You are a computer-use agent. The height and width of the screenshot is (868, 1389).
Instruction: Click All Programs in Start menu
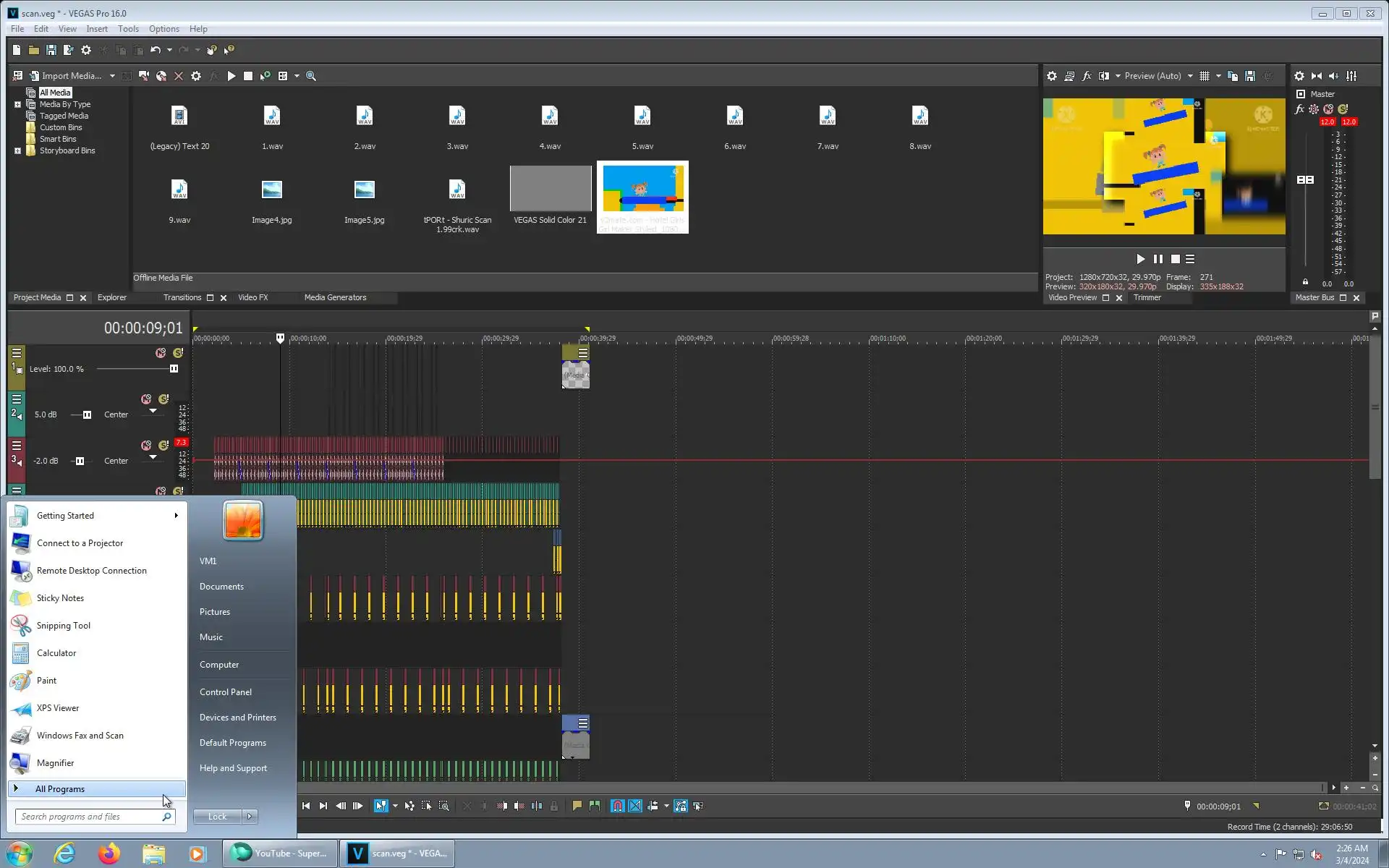[x=60, y=789]
